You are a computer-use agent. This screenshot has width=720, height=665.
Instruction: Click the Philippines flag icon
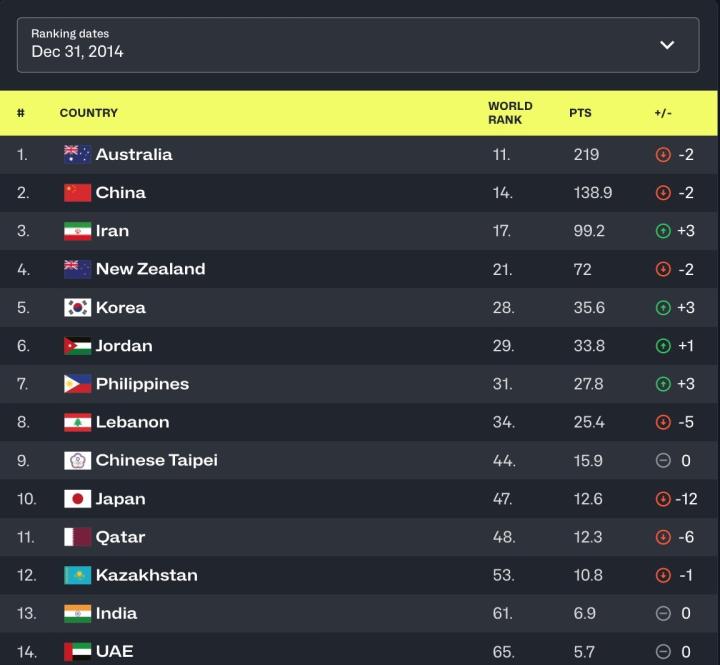pos(78,384)
